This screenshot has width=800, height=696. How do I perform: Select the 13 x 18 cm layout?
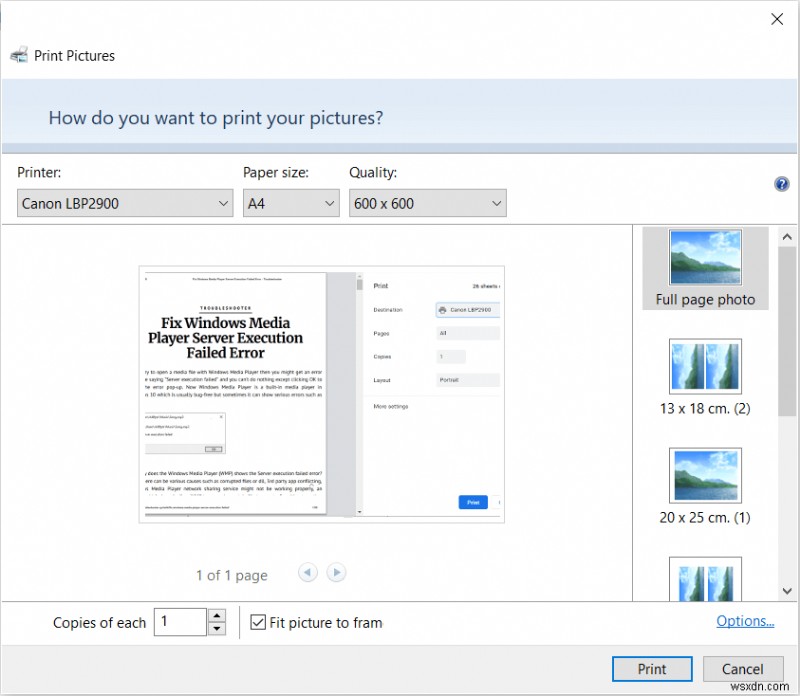[704, 372]
